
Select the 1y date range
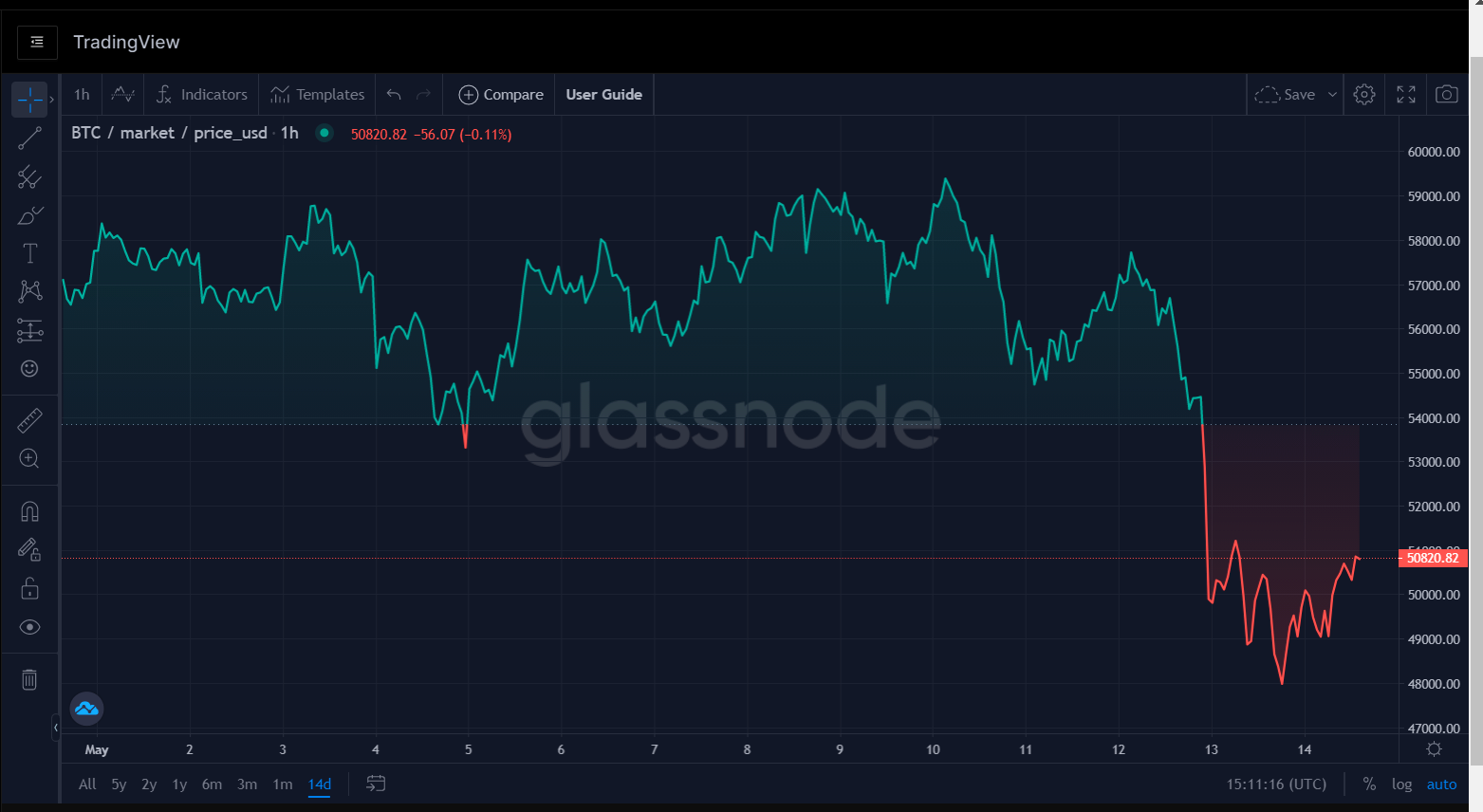pos(179,784)
